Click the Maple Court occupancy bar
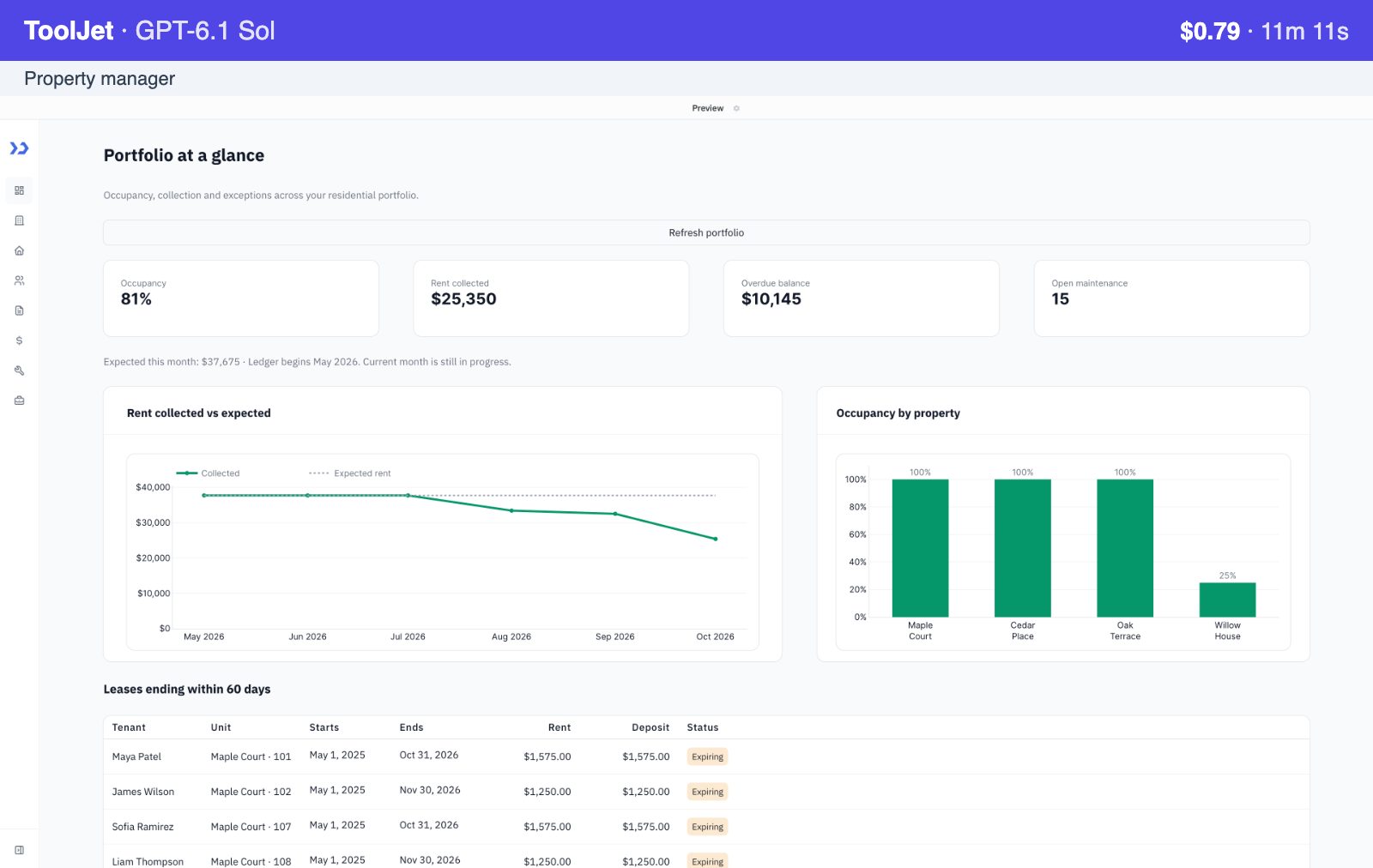The image size is (1373, 868). [920, 548]
